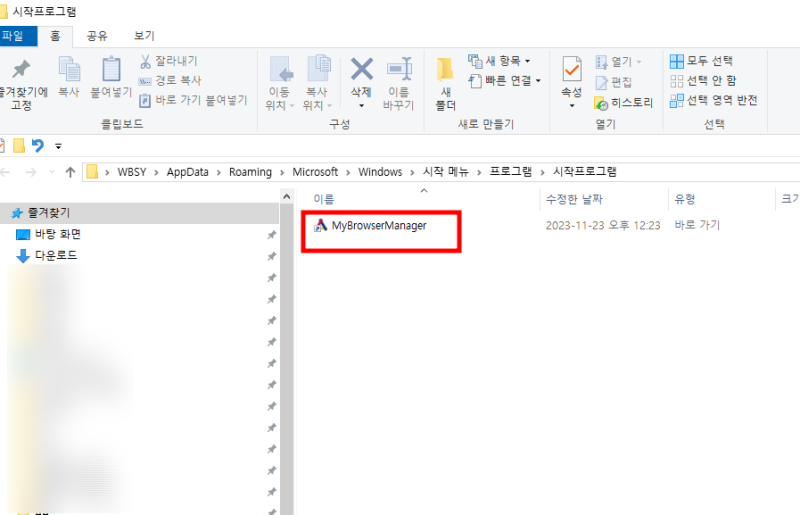The image size is (800, 515).
Task: Pin to Quick access with pushpin icon
Action: 21,84
